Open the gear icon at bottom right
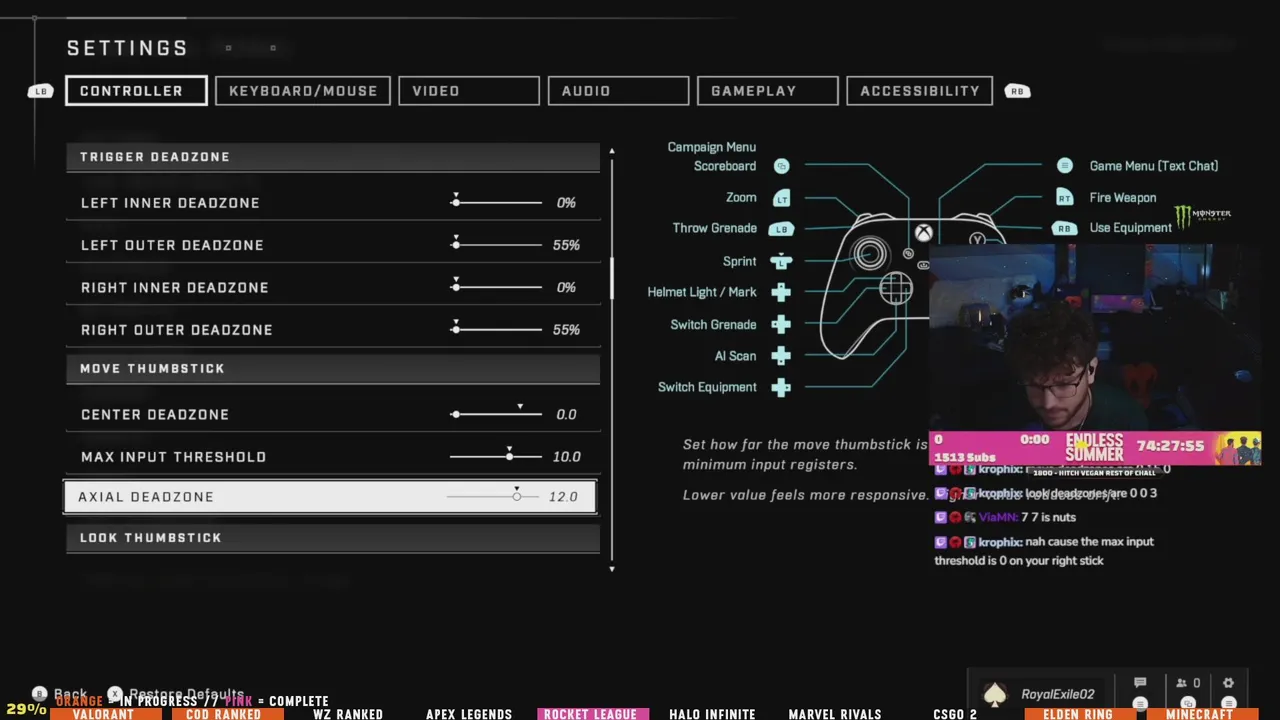 point(1228,683)
